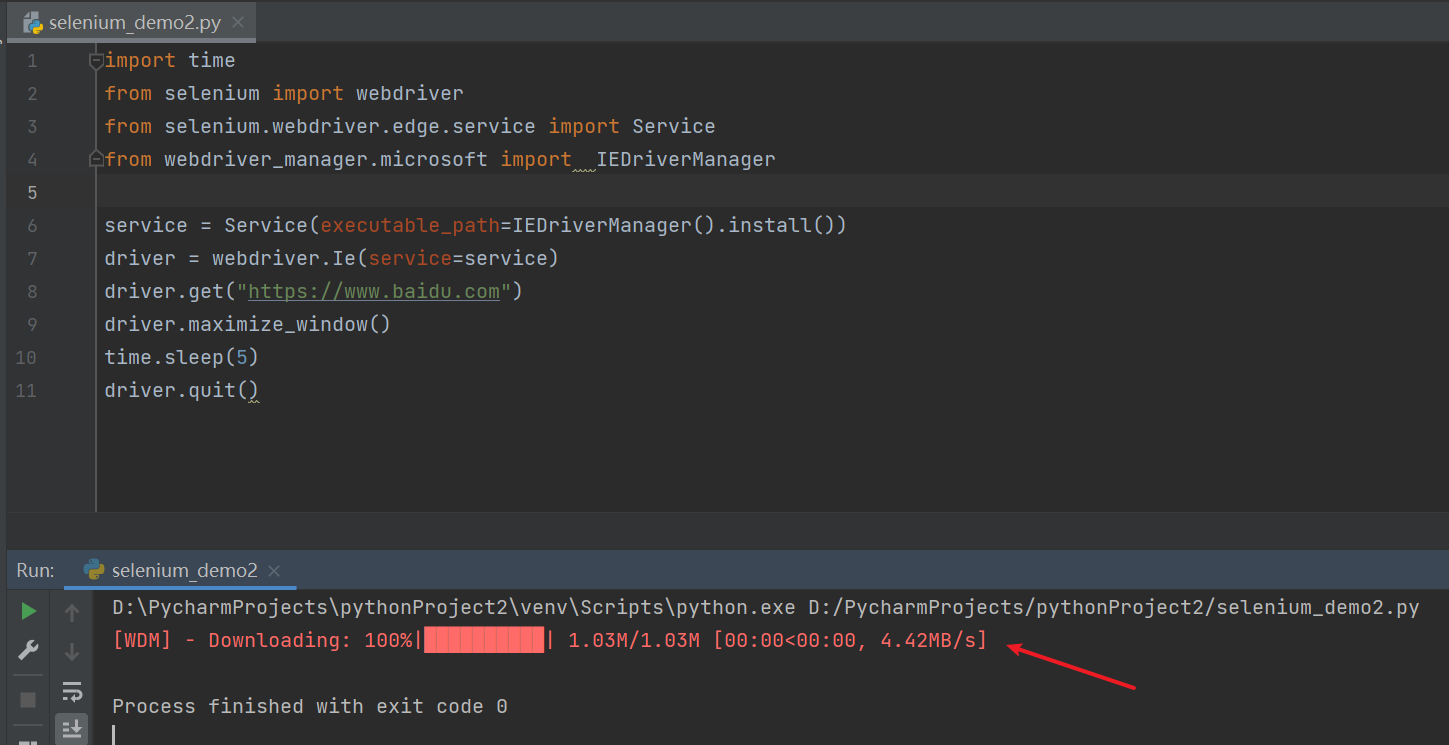Click line number 11 in the gutter
Image resolution: width=1449 pixels, height=745 pixels.
click(27, 390)
